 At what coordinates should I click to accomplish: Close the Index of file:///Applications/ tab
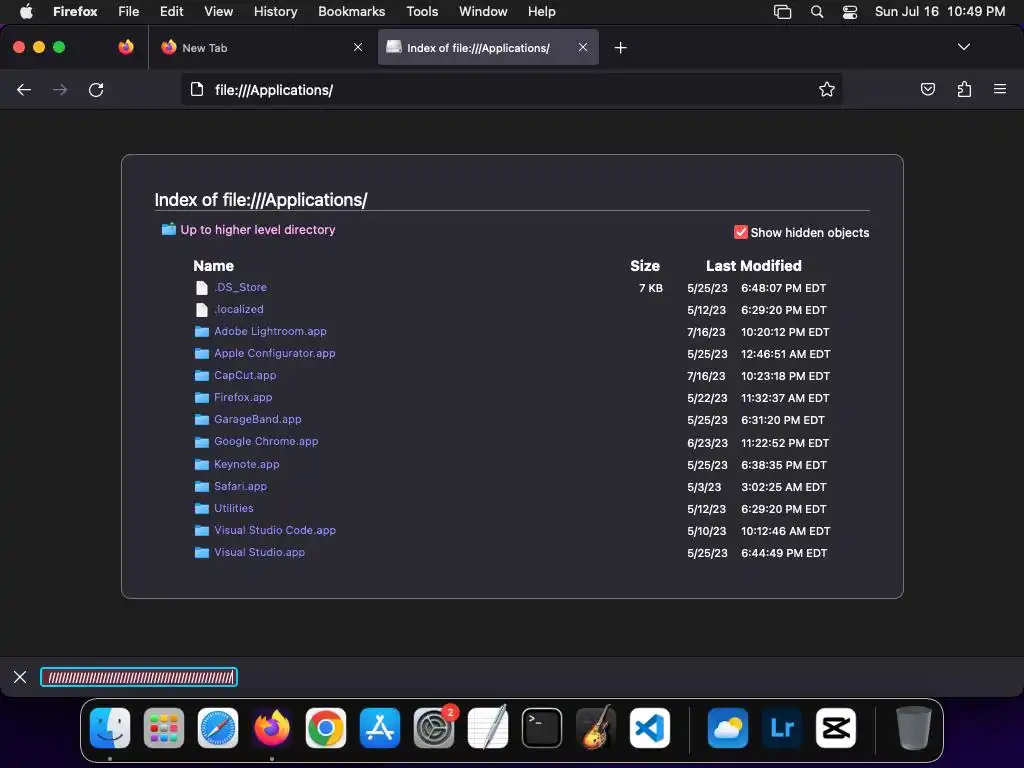click(583, 47)
